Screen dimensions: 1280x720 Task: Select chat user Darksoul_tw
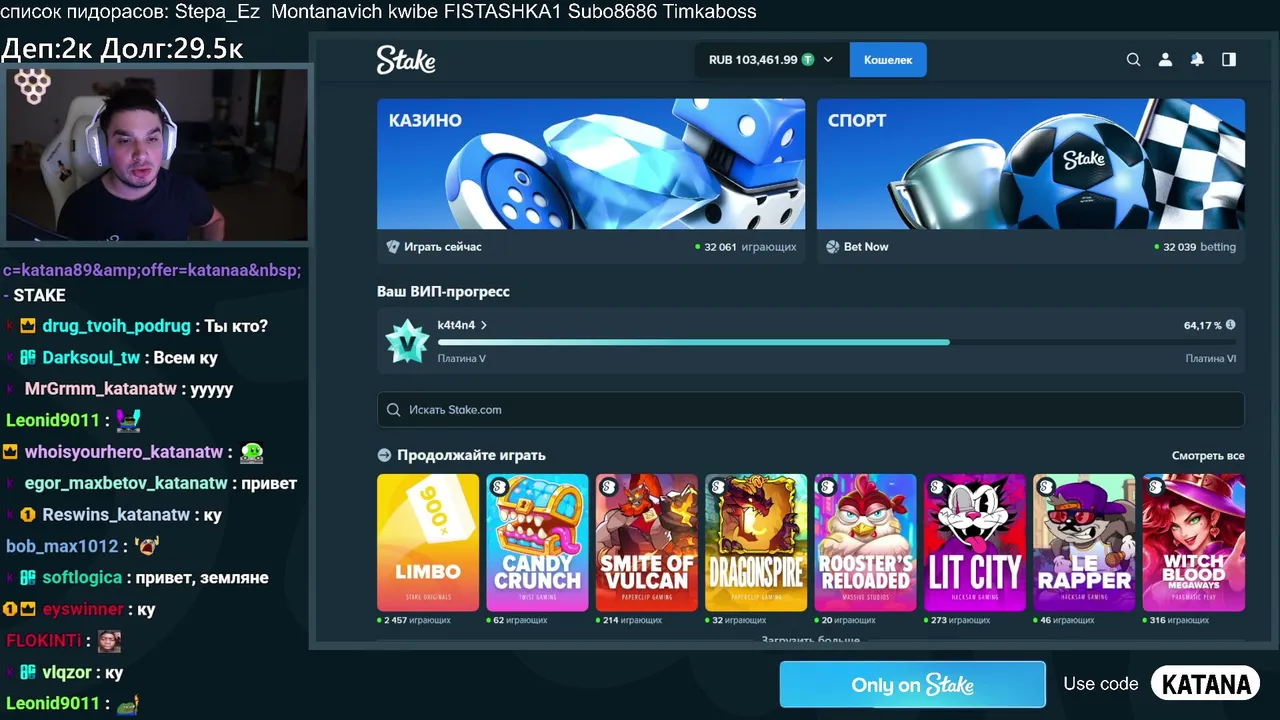pyautogui.click(x=91, y=358)
